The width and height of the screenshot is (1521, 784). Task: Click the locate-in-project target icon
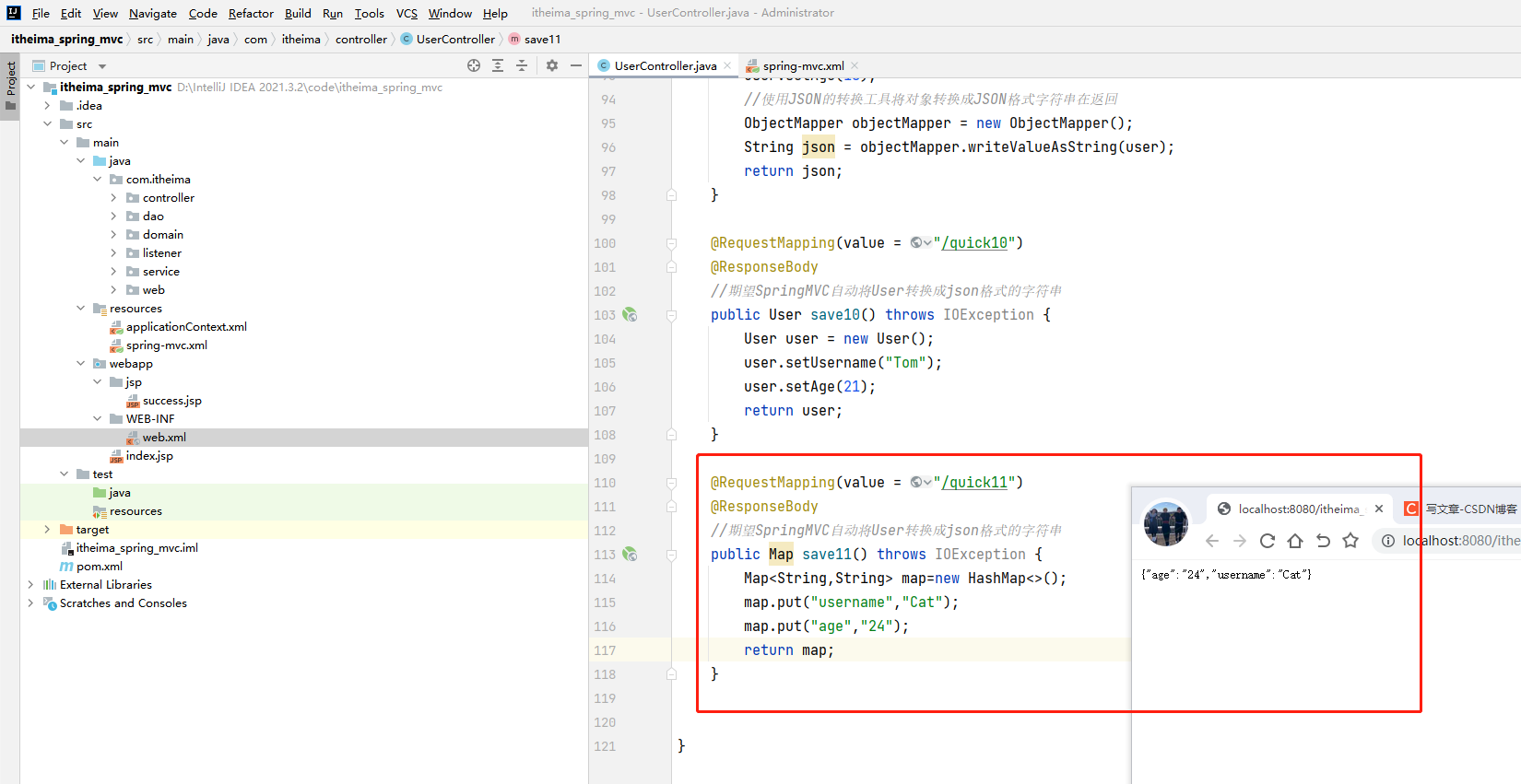pos(474,65)
